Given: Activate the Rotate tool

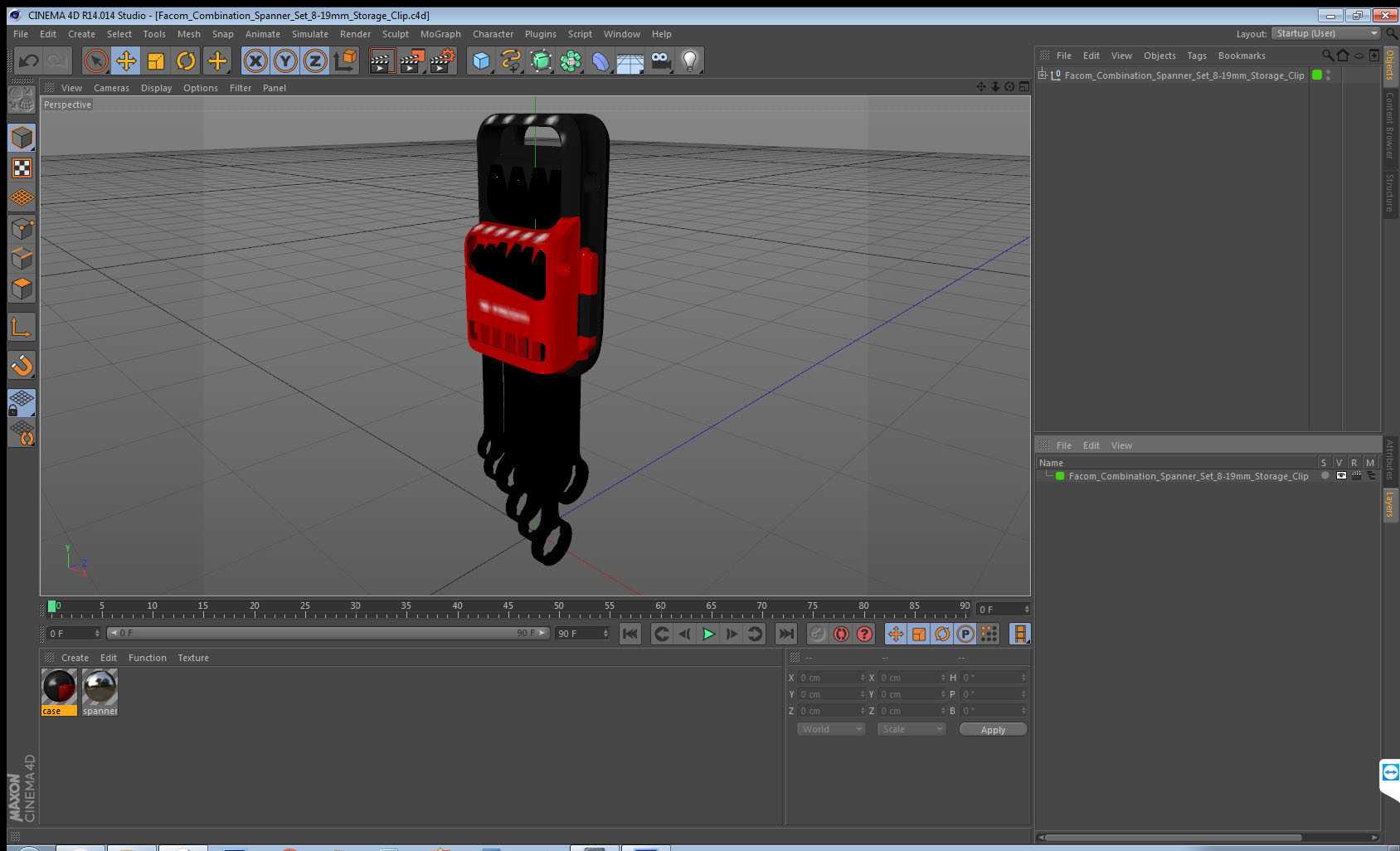Looking at the screenshot, I should coord(186,61).
